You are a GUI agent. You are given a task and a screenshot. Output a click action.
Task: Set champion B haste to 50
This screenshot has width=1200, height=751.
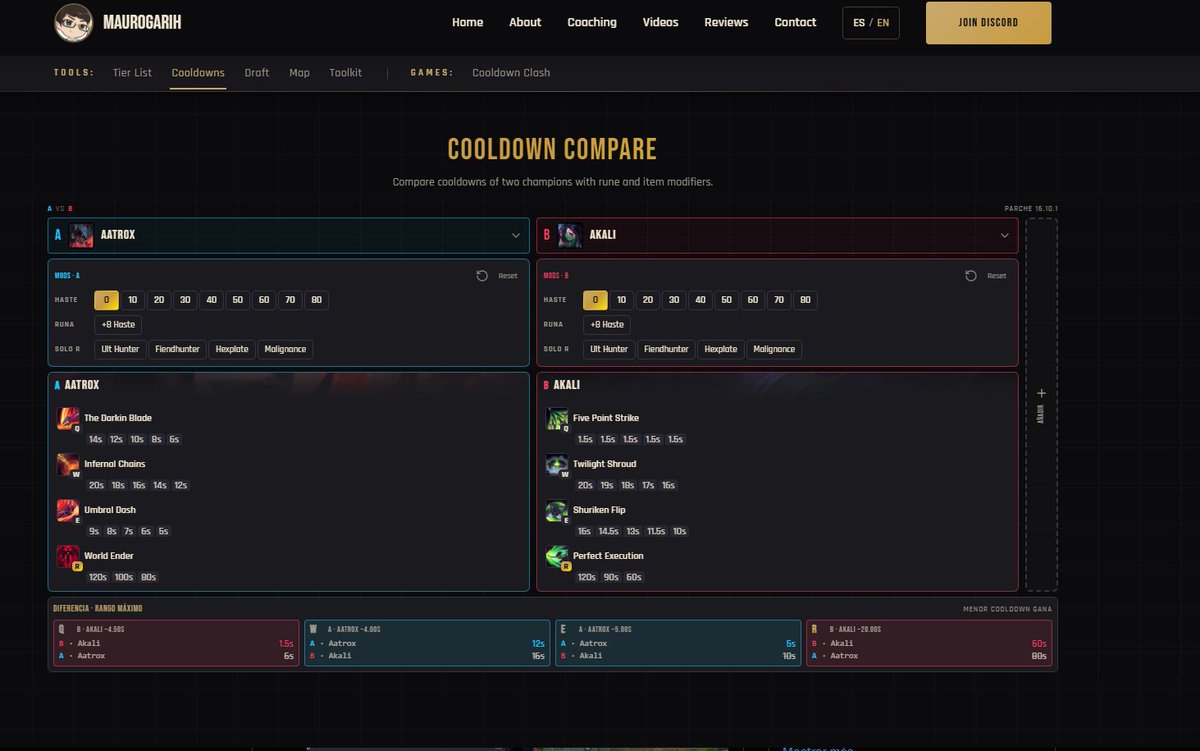(x=726, y=300)
